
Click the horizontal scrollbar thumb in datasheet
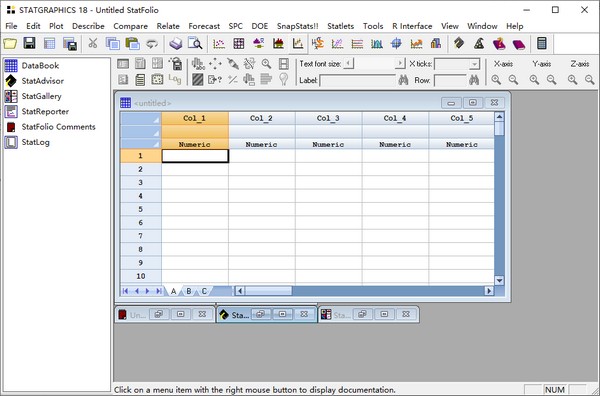click(x=268, y=291)
